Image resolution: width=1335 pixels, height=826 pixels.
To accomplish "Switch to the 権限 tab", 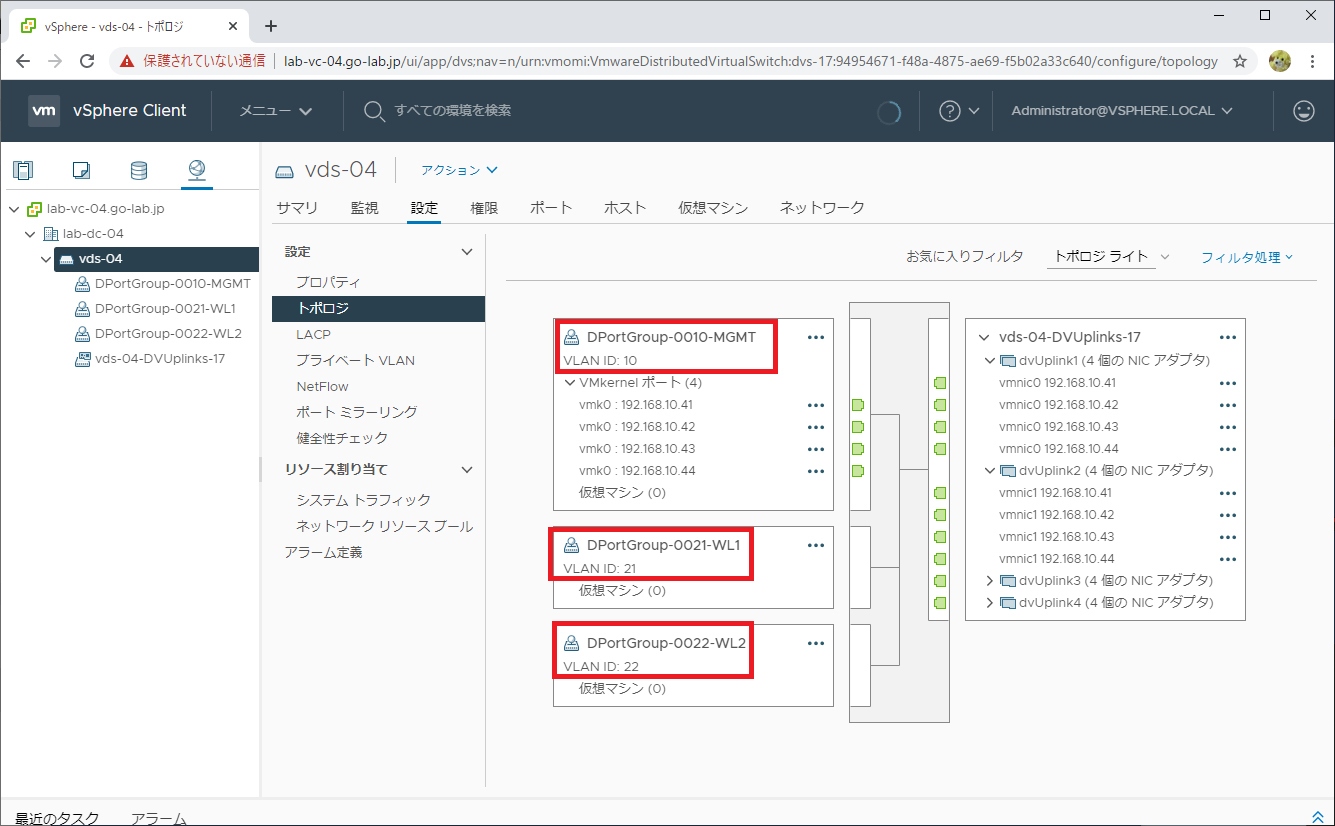I will [x=484, y=208].
